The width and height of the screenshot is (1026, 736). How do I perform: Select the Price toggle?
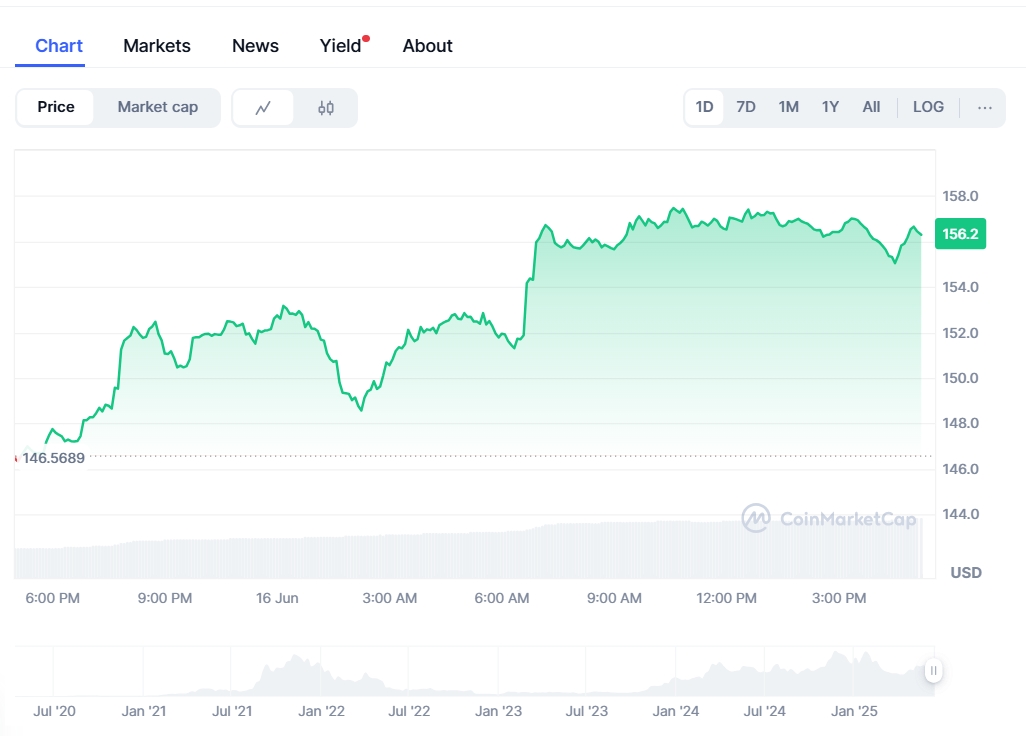tap(56, 107)
